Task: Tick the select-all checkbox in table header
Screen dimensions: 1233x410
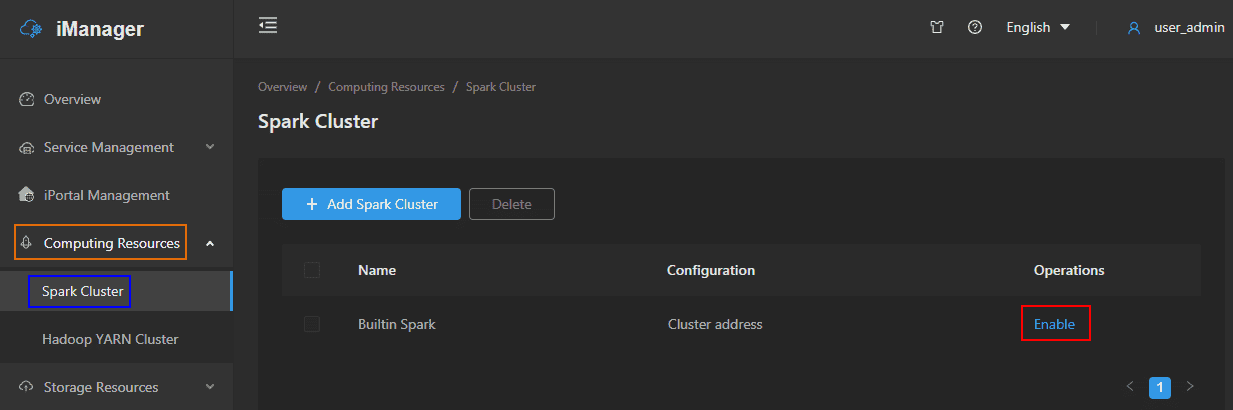Action: [312, 270]
